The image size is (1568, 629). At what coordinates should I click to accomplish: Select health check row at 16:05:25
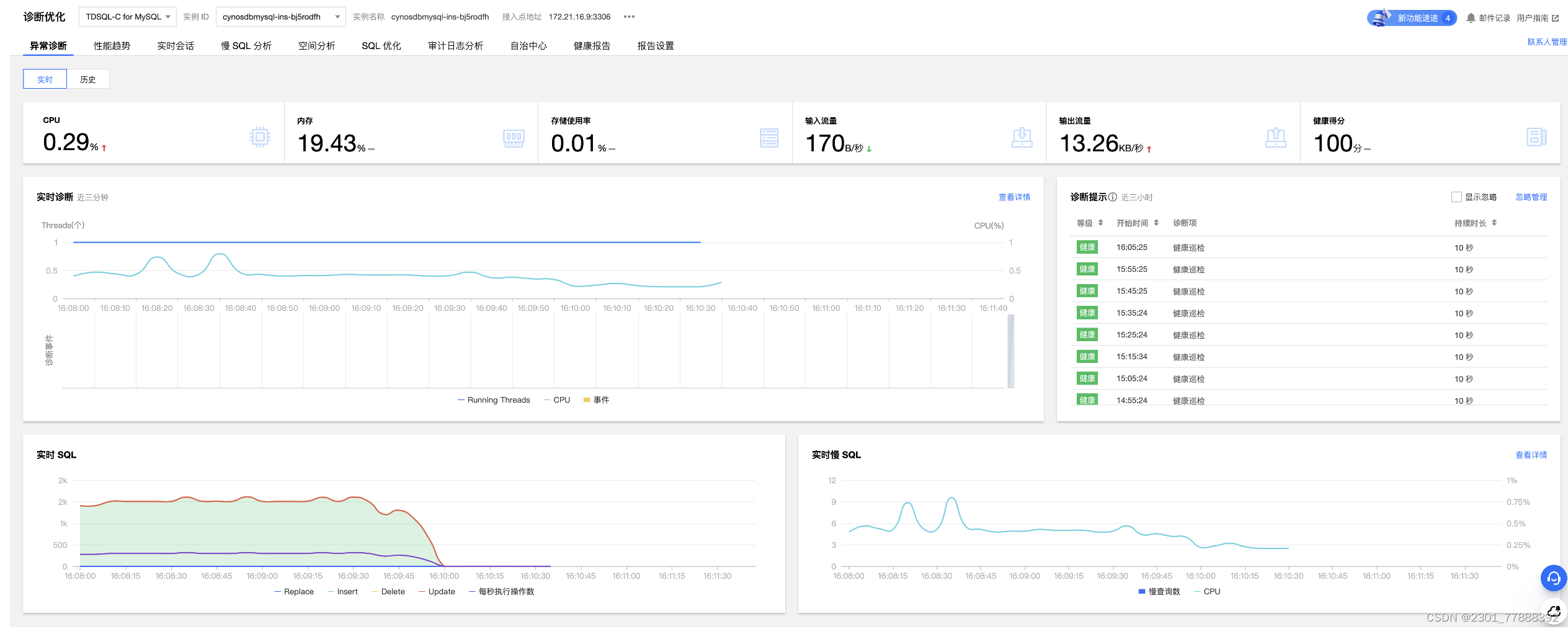1309,248
